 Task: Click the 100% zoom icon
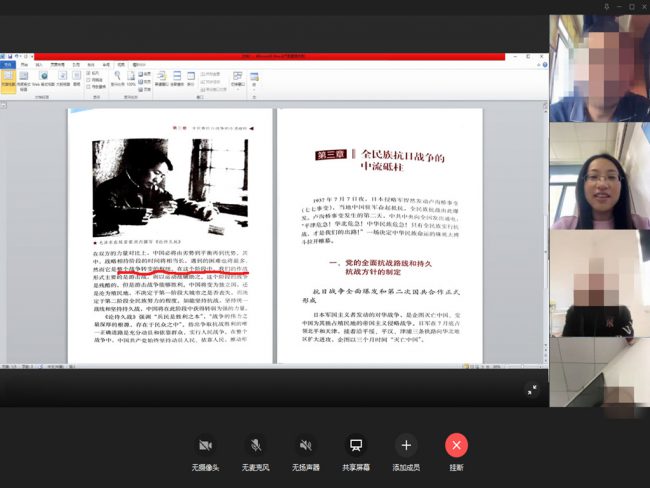(x=131, y=76)
